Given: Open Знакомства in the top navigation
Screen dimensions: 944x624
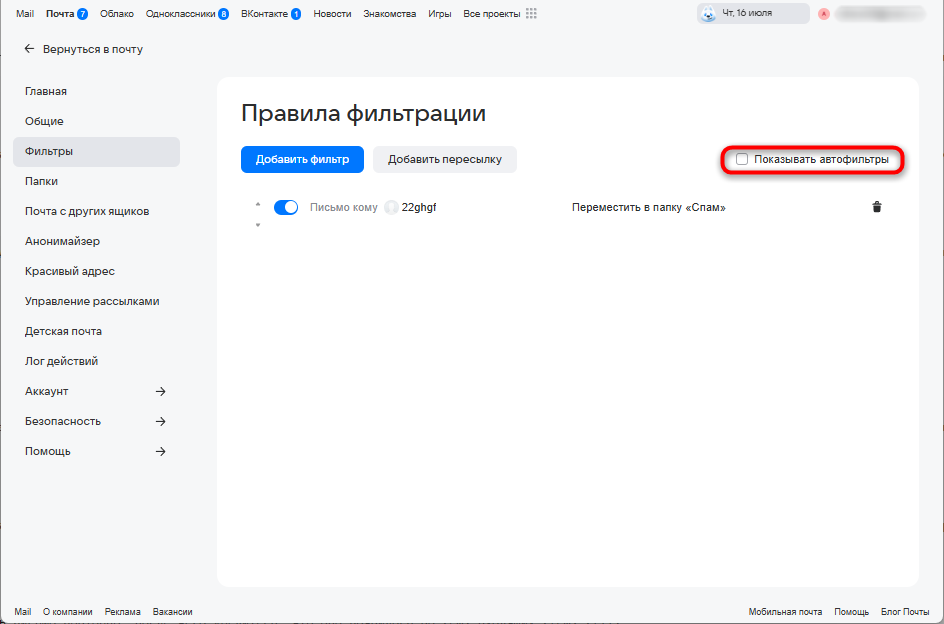Looking at the screenshot, I should 390,13.
